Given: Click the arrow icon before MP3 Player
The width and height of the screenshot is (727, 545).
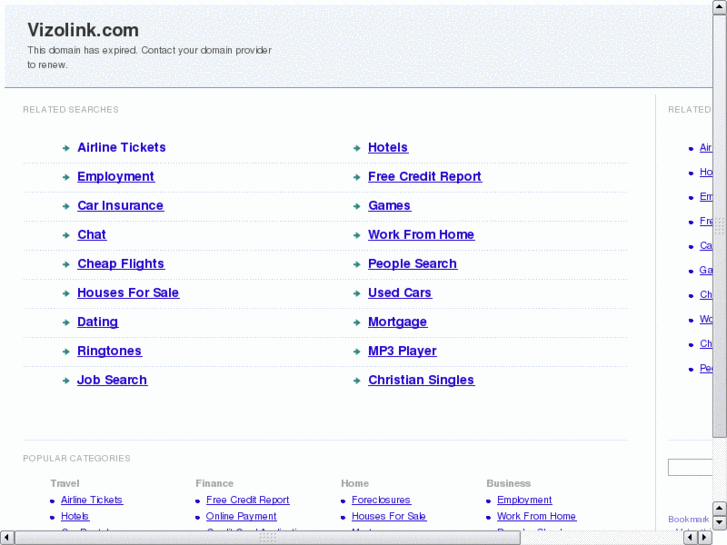Looking at the screenshot, I should (356, 352).
